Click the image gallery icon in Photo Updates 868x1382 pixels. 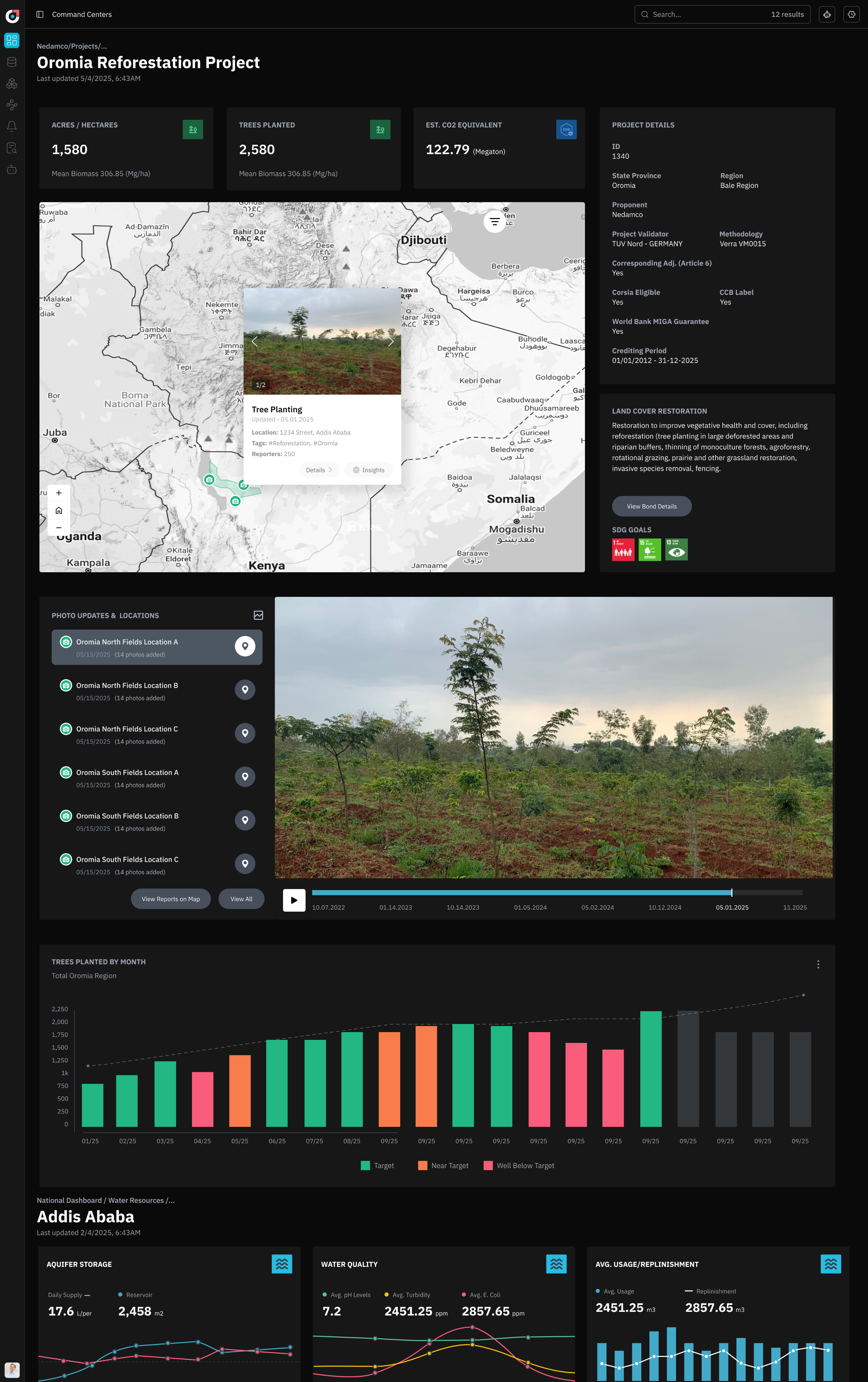coord(258,615)
